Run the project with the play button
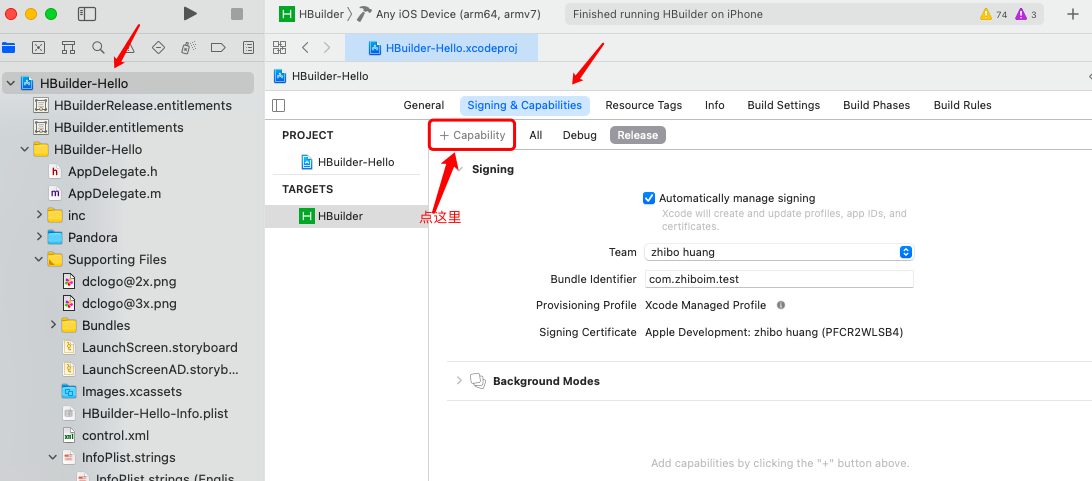This screenshot has height=481, width=1092. (x=189, y=13)
